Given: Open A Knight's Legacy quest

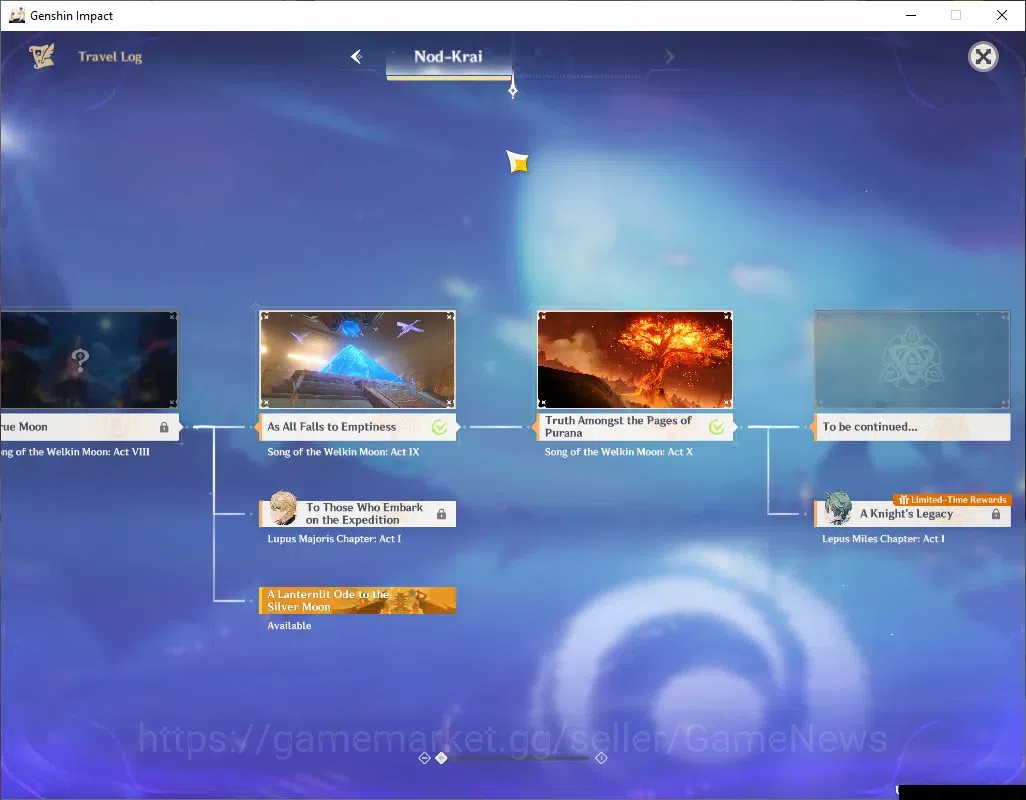Looking at the screenshot, I should (912, 513).
